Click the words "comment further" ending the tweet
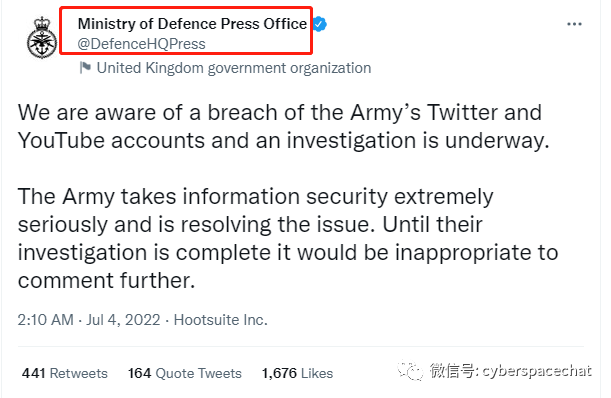The width and height of the screenshot is (611, 398). (x=104, y=280)
